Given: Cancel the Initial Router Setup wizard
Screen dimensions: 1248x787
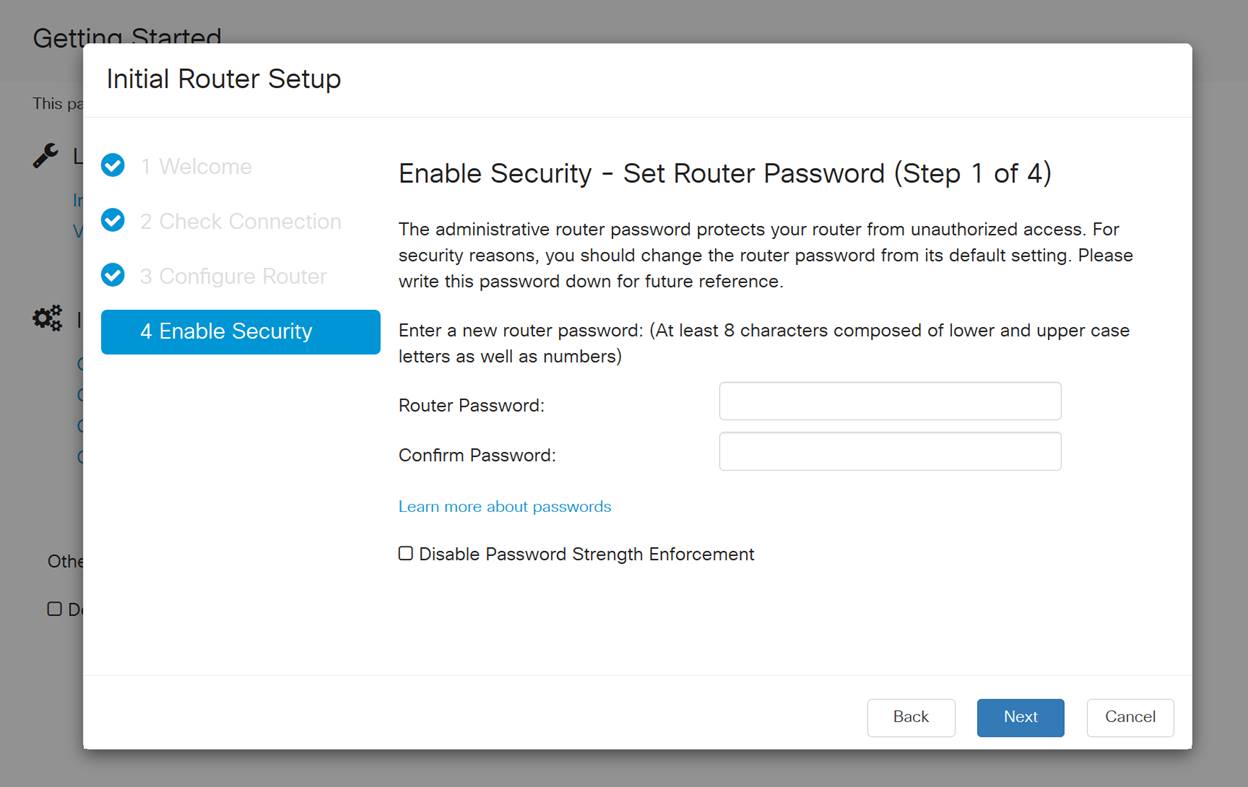Looking at the screenshot, I should pyautogui.click(x=1130, y=717).
